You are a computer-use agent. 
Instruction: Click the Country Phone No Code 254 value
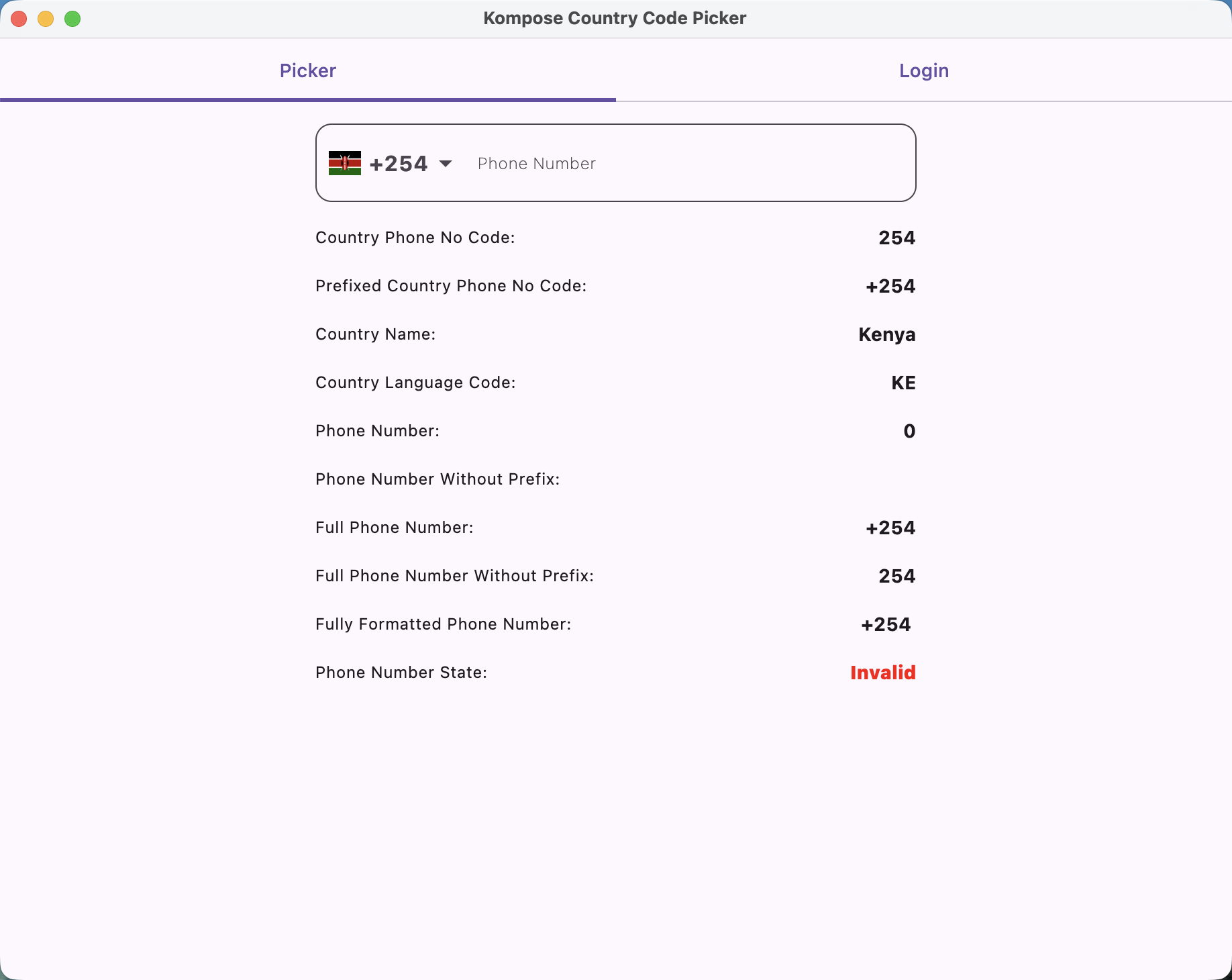click(896, 238)
